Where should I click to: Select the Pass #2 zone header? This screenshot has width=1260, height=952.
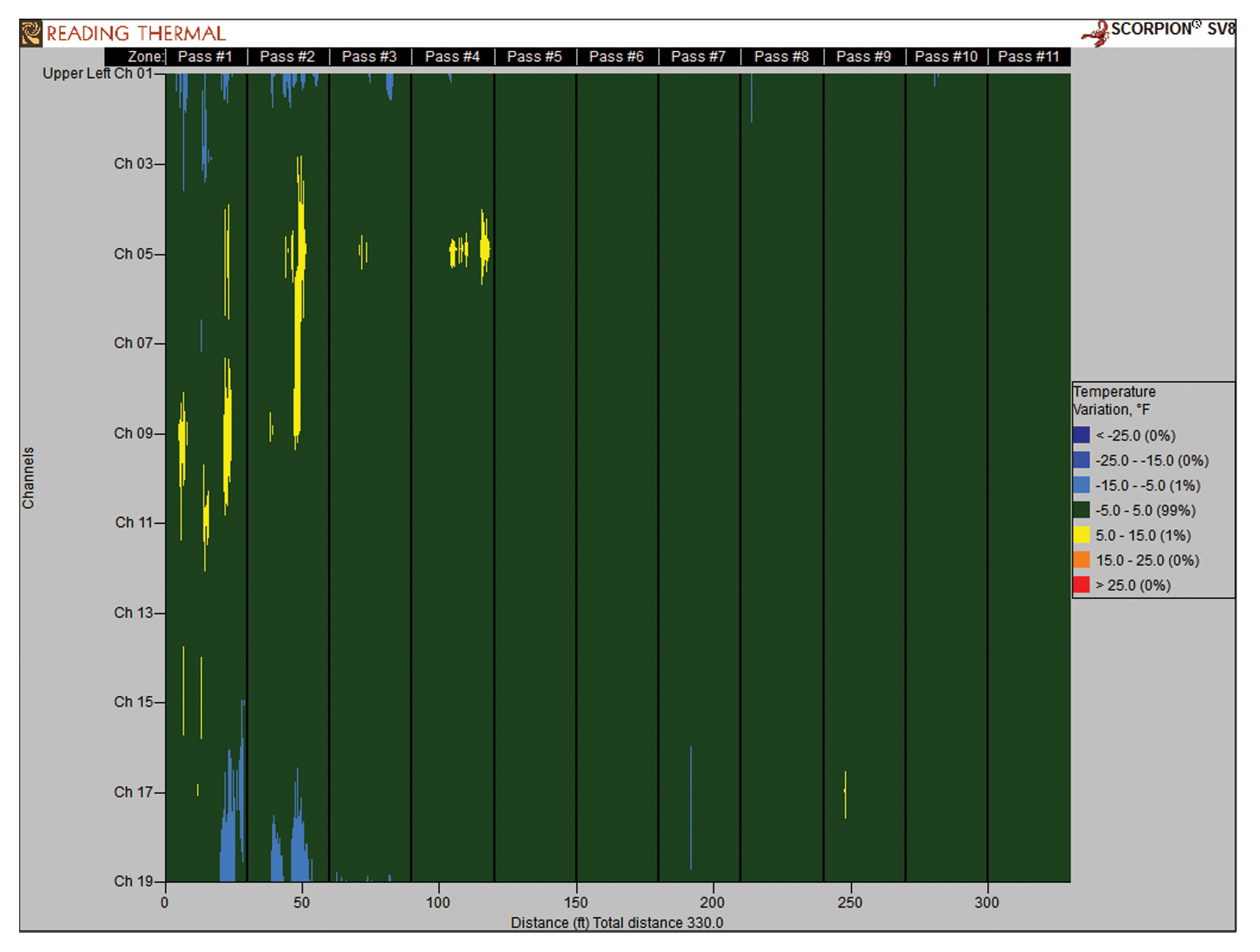tap(287, 56)
